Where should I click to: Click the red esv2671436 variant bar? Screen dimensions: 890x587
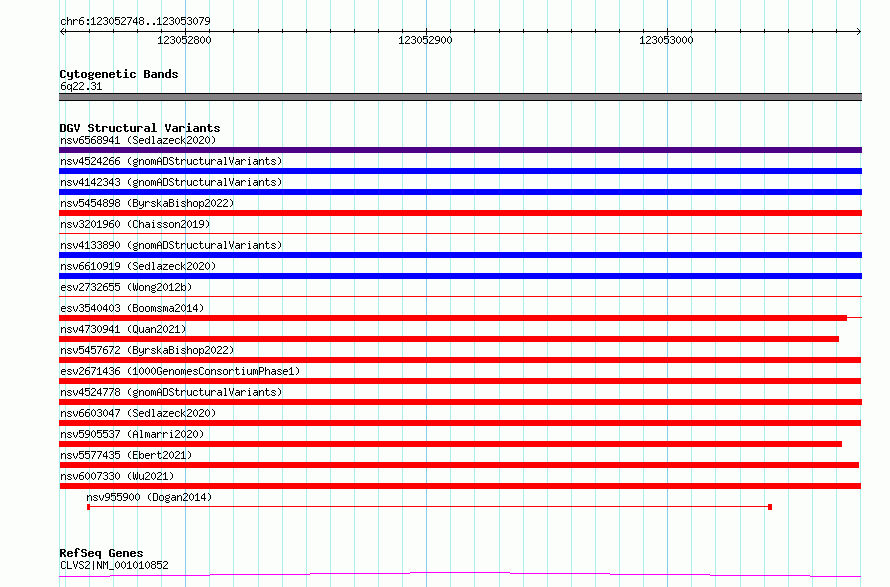pos(460,381)
